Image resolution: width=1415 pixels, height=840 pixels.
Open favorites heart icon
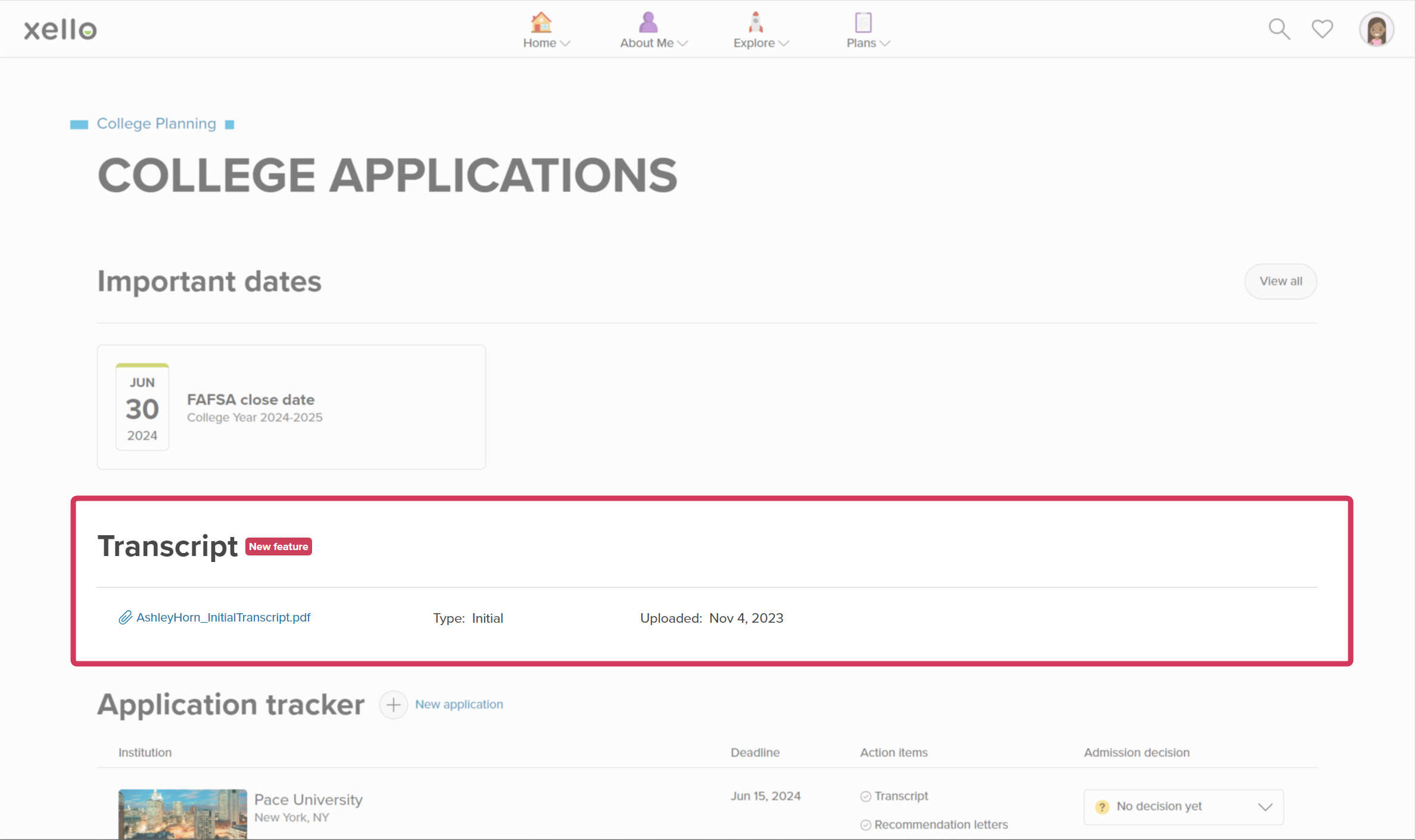(1322, 29)
